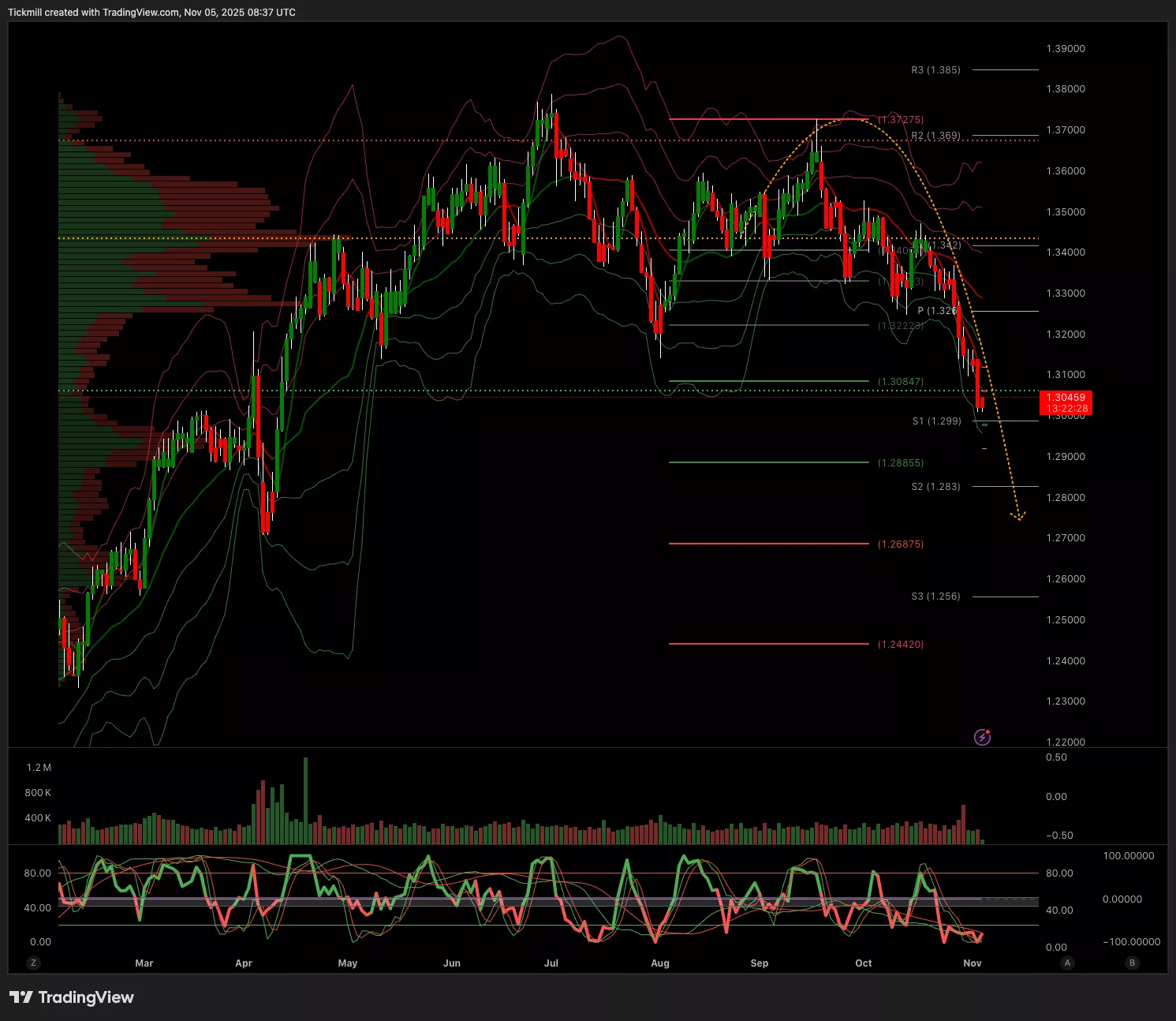1176x1021 pixels.
Task: Toggle the A auto-scale button
Action: [x=1067, y=963]
